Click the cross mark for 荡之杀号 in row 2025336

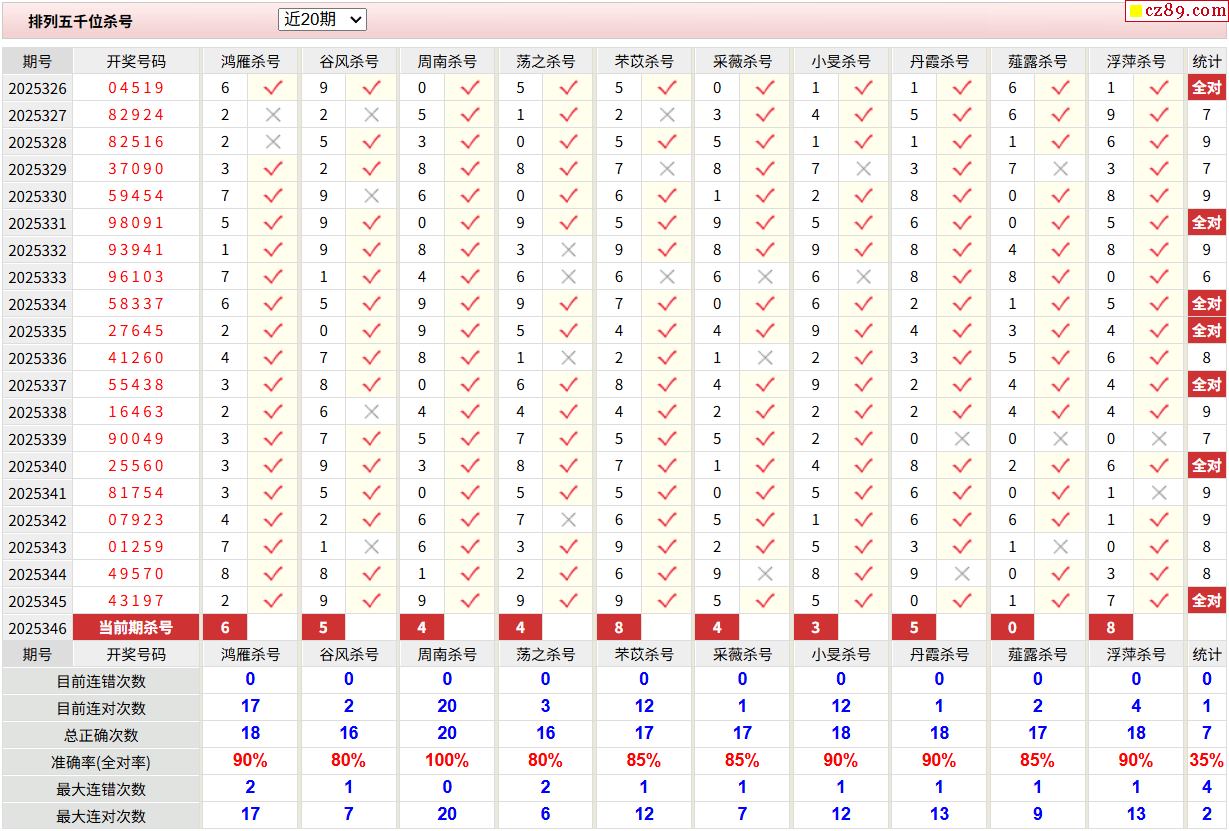tap(569, 358)
